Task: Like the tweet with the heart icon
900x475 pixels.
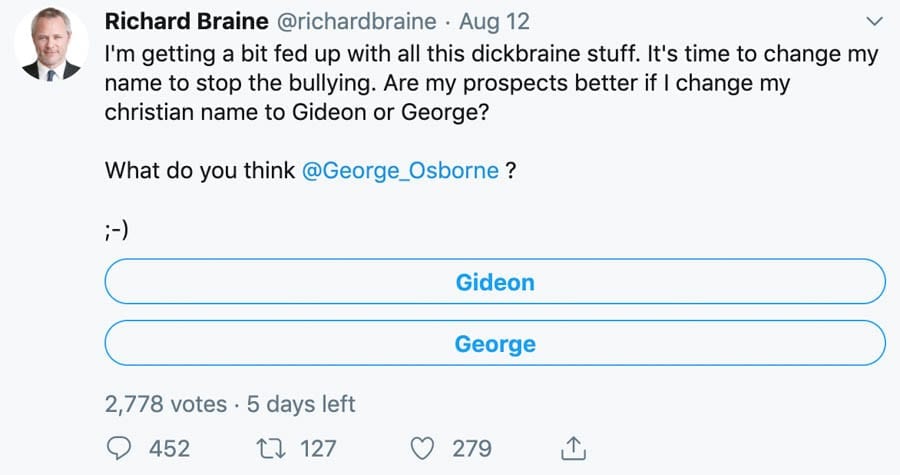Action: click(x=424, y=447)
